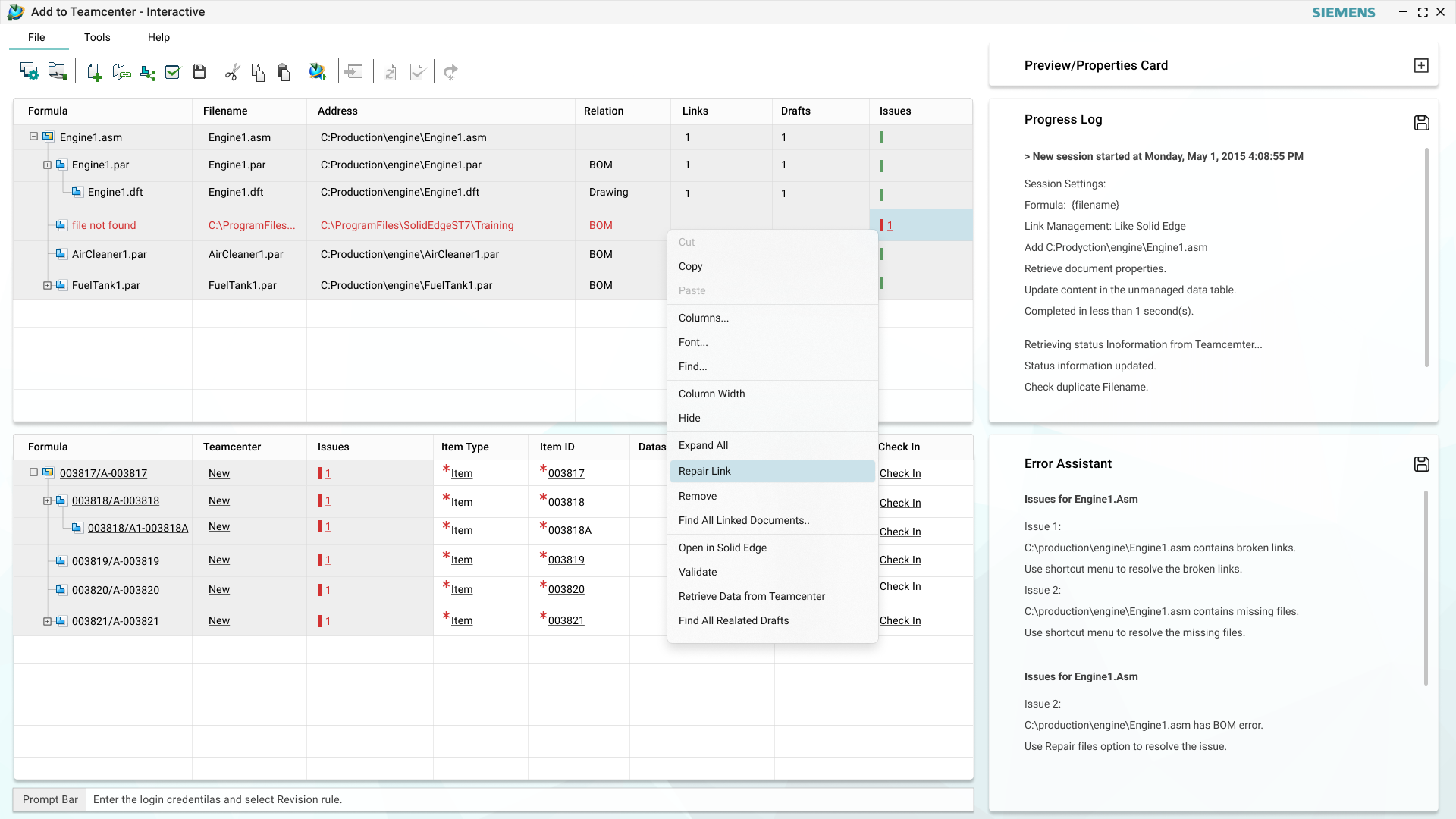Click the save floppy disk toolbar icon
Screen dimensions: 1456x819
point(199,72)
